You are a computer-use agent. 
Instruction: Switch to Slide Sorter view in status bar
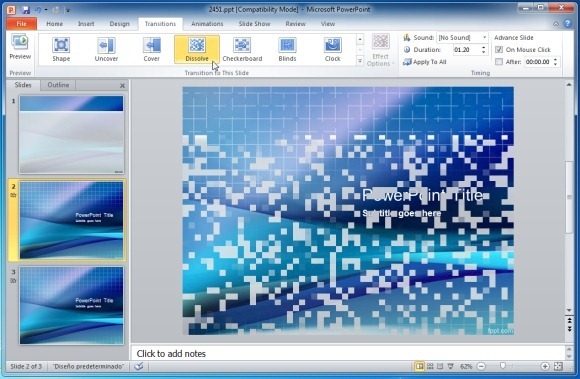coord(430,366)
